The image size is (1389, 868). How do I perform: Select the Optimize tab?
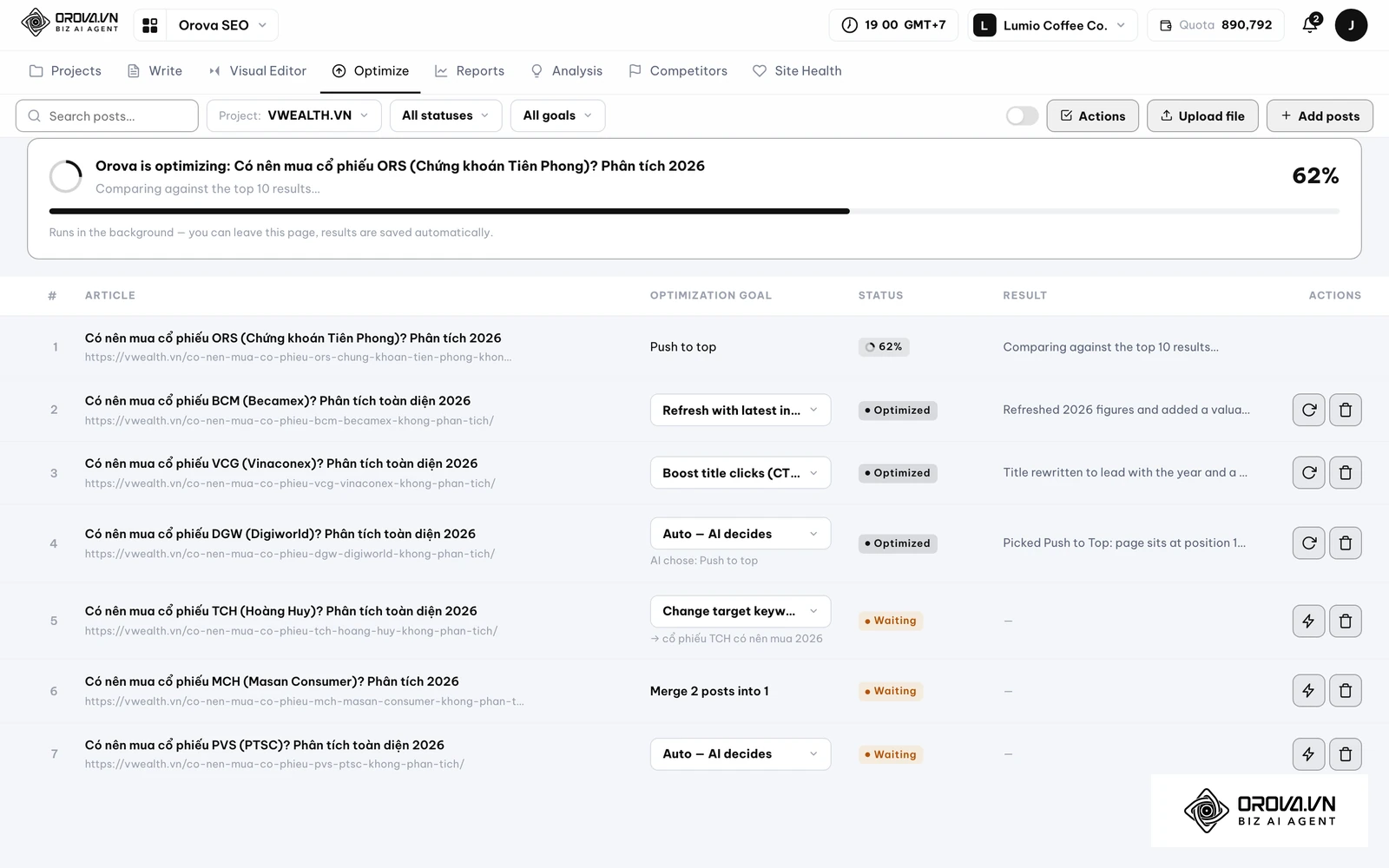(371, 71)
